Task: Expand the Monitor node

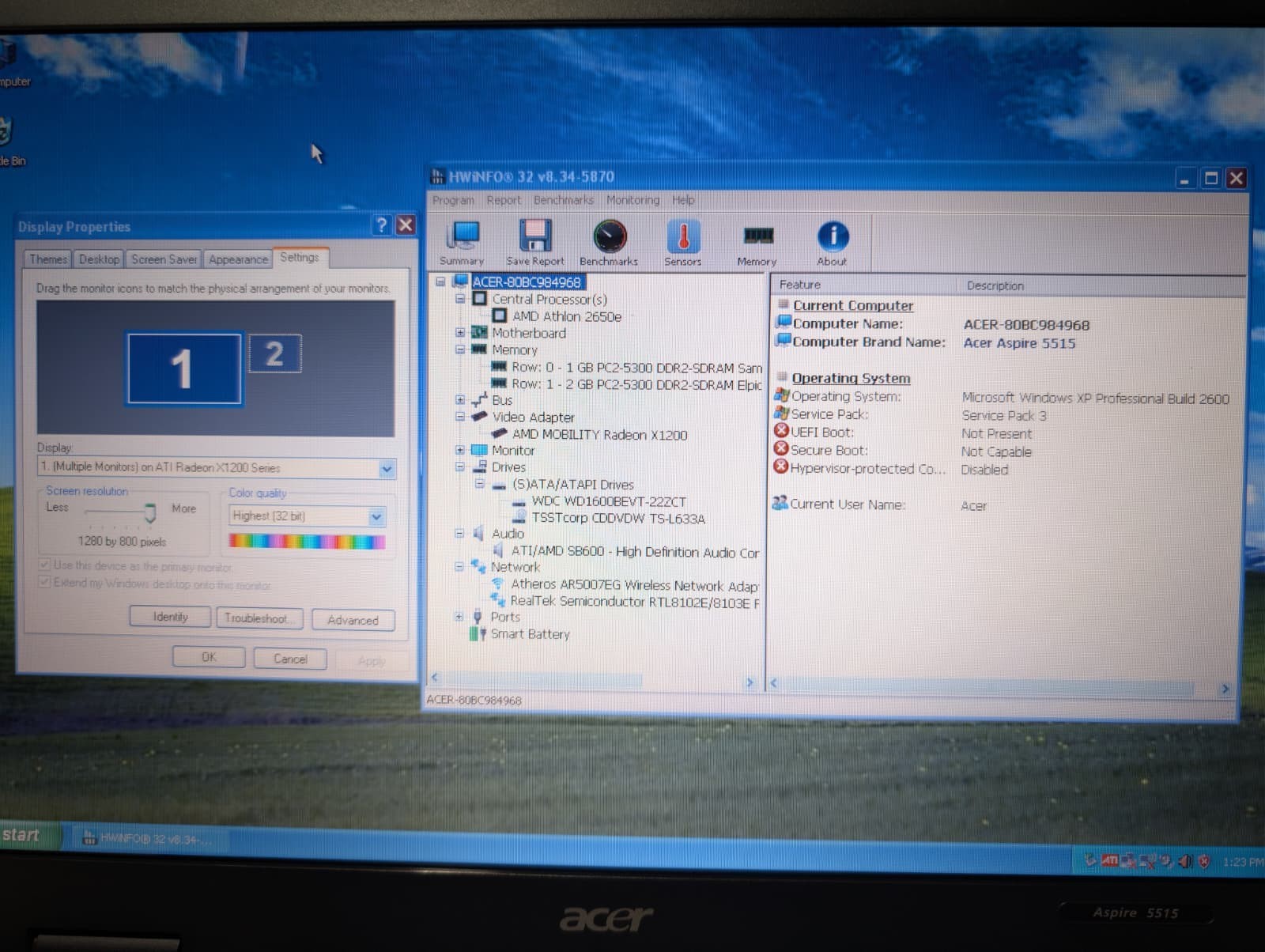Action: click(x=460, y=450)
